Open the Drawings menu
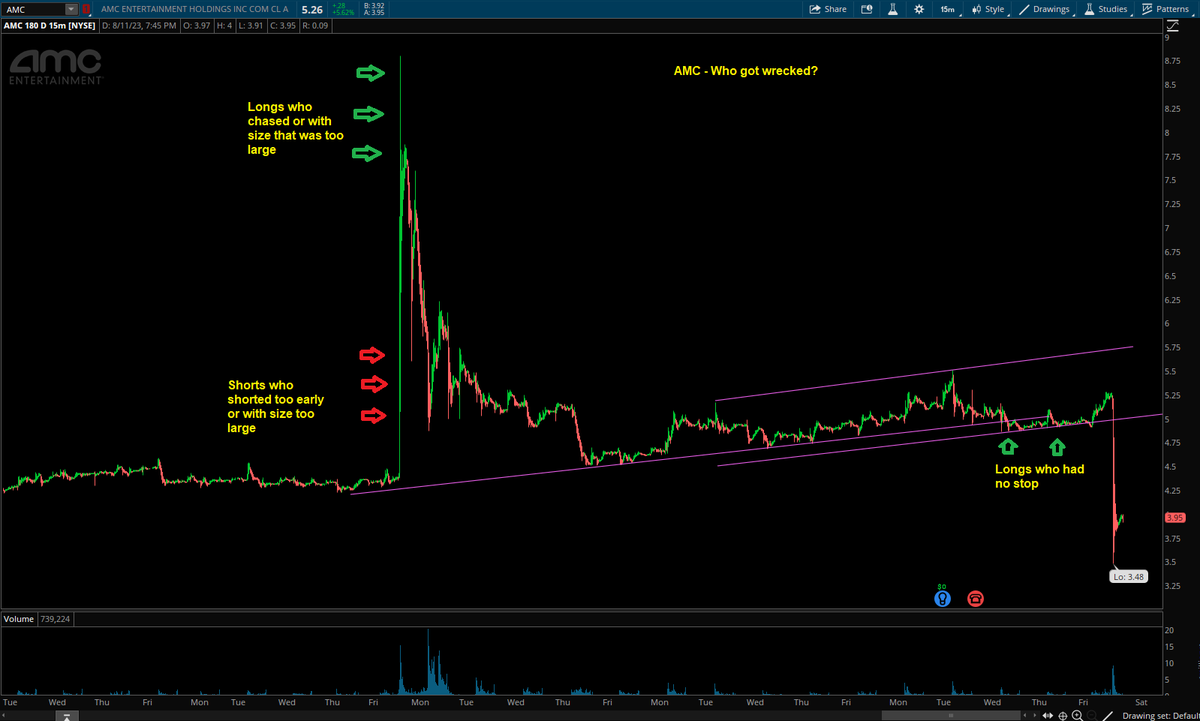This screenshot has width=1200, height=721. (1045, 9)
